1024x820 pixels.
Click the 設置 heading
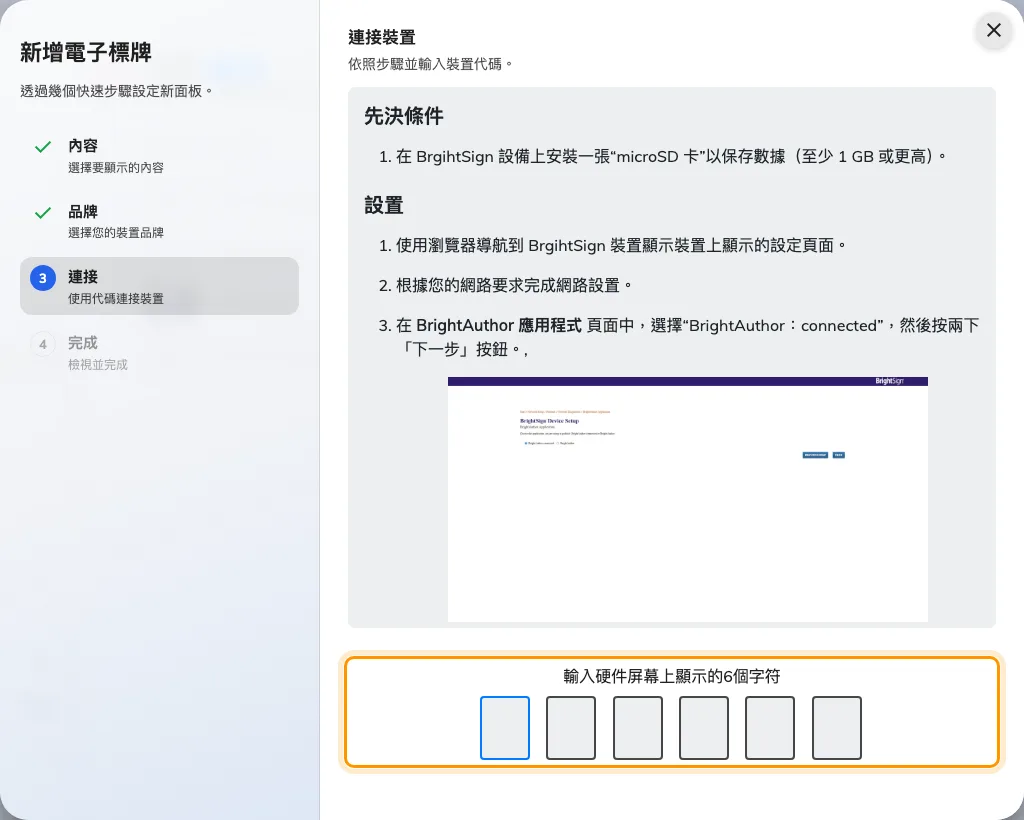384,206
